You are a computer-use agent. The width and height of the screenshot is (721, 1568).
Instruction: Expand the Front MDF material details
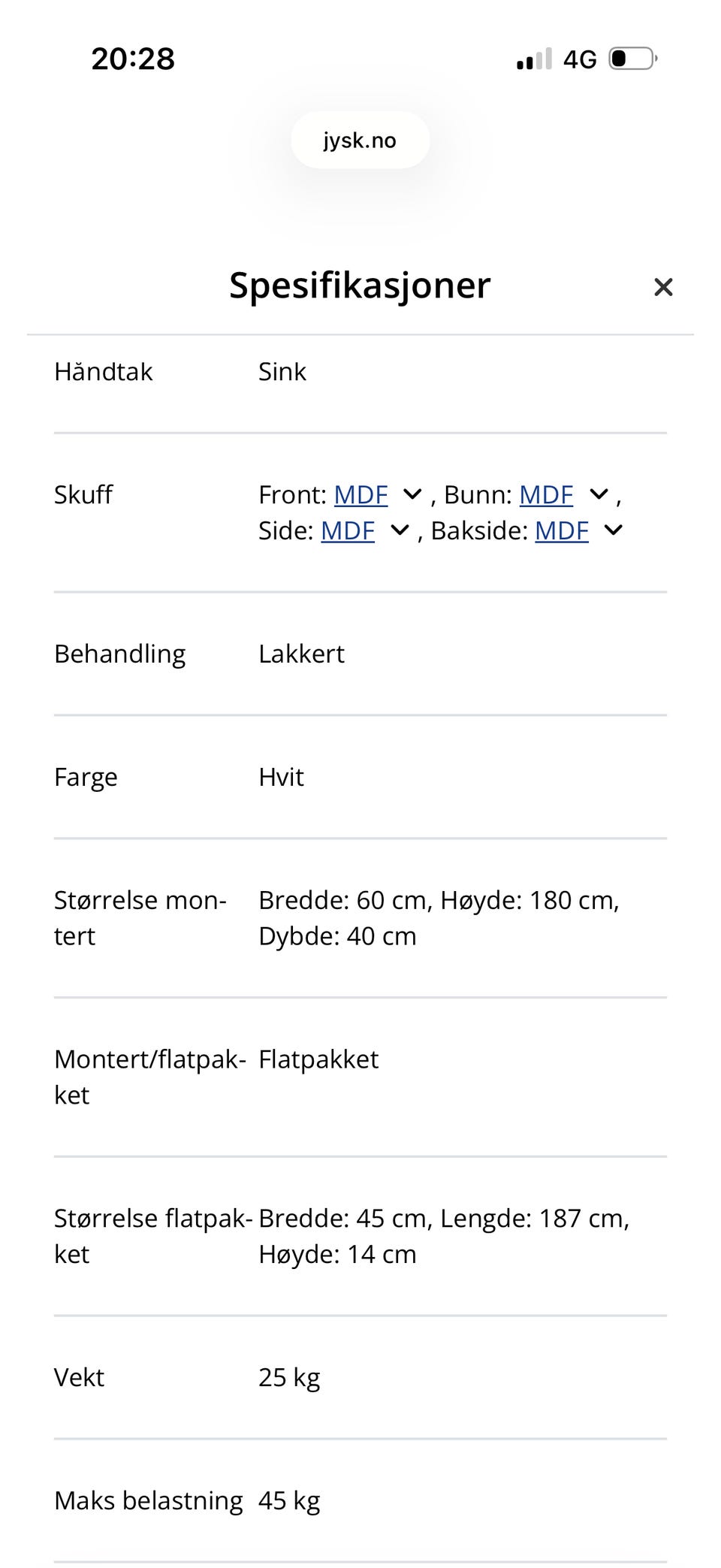412,494
